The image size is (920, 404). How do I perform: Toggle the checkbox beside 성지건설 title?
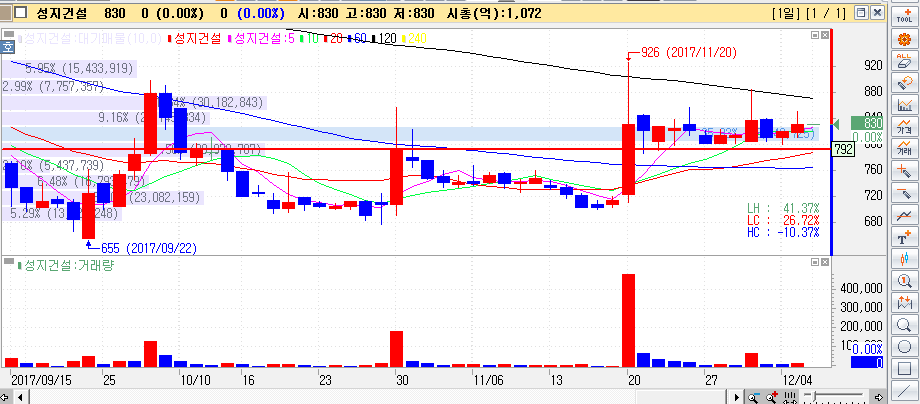21,13
